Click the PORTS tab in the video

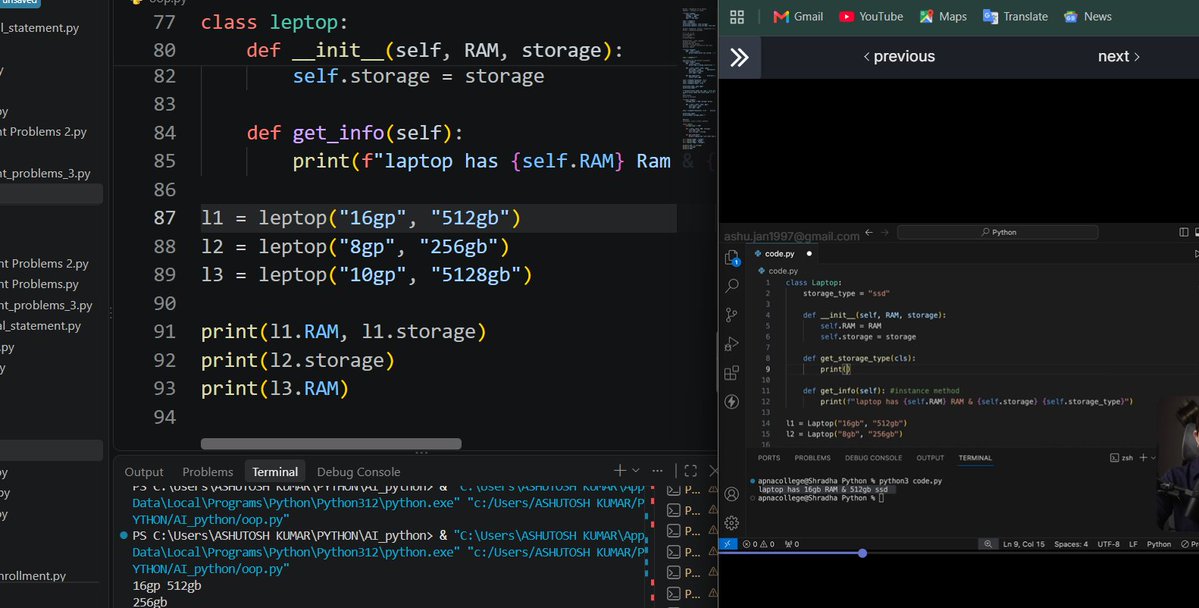coord(769,458)
